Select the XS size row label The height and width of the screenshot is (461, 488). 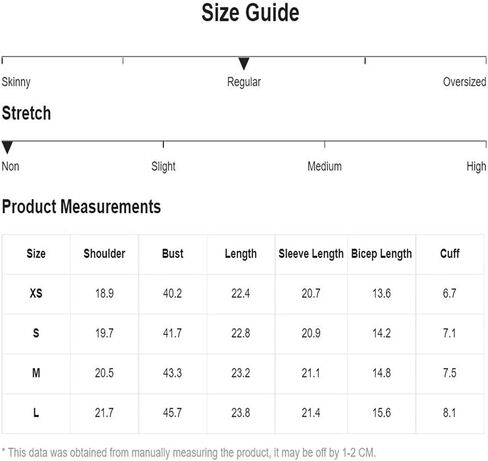tap(36, 293)
